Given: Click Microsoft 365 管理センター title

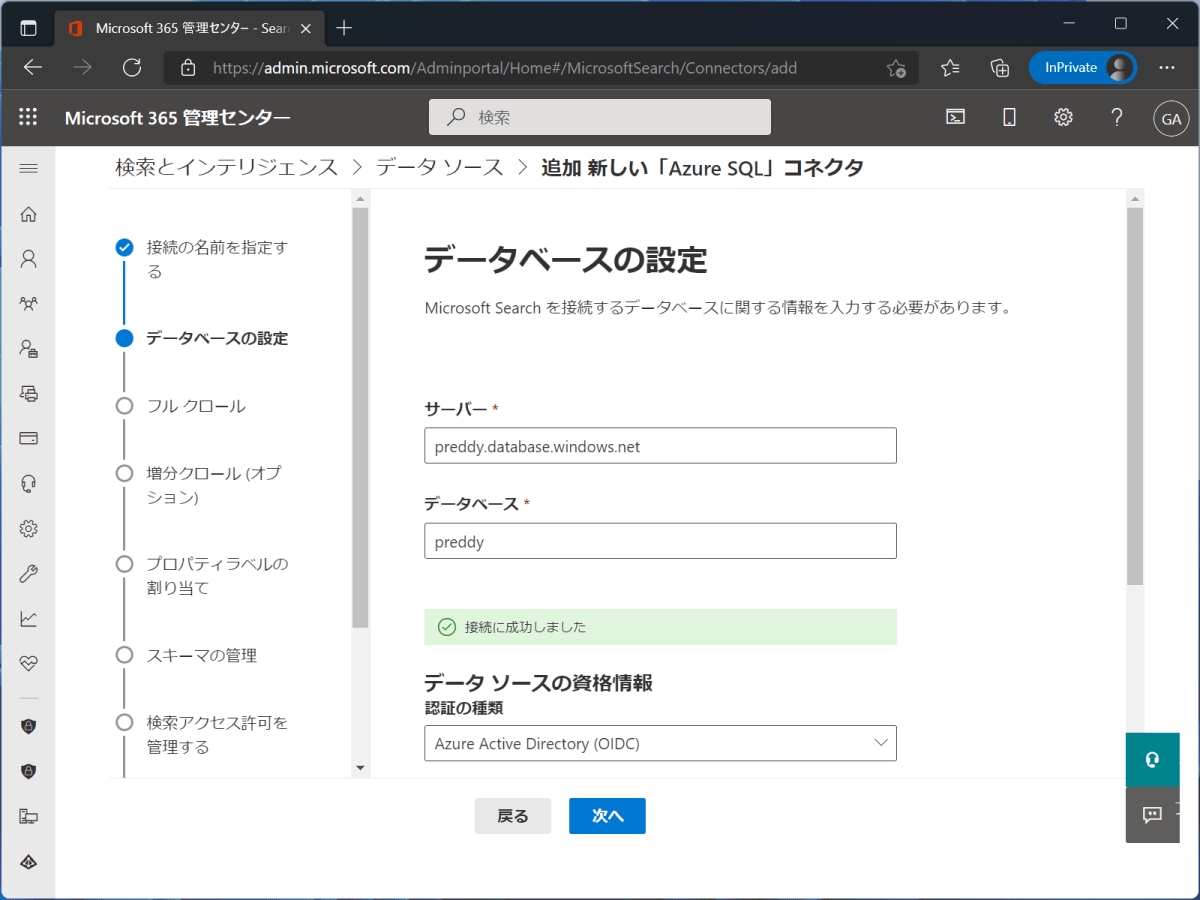Looking at the screenshot, I should 178,118.
